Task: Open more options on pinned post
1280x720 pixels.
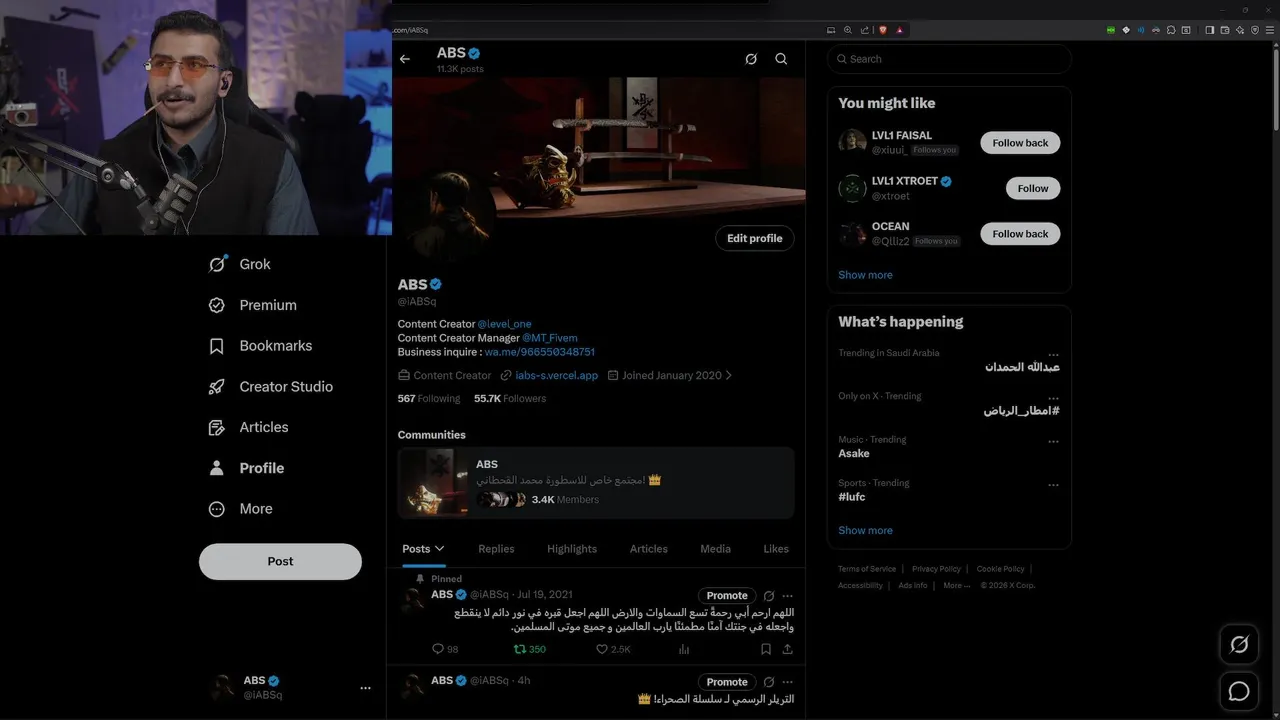Action: click(x=788, y=596)
